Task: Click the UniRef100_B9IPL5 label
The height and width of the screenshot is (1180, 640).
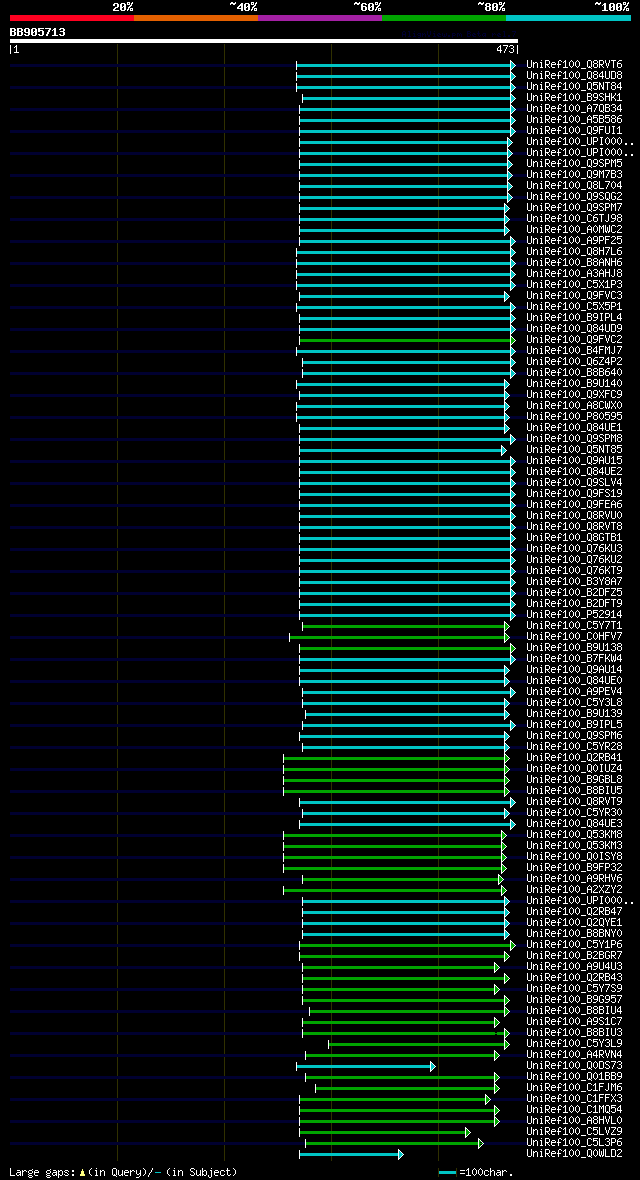Action: coord(574,725)
